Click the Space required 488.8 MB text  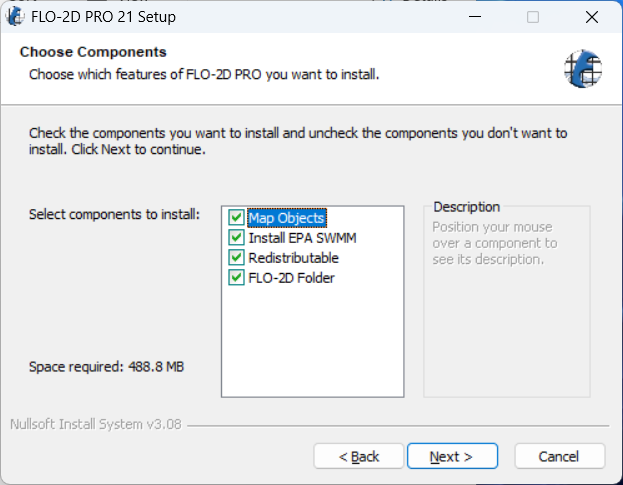[106, 367]
